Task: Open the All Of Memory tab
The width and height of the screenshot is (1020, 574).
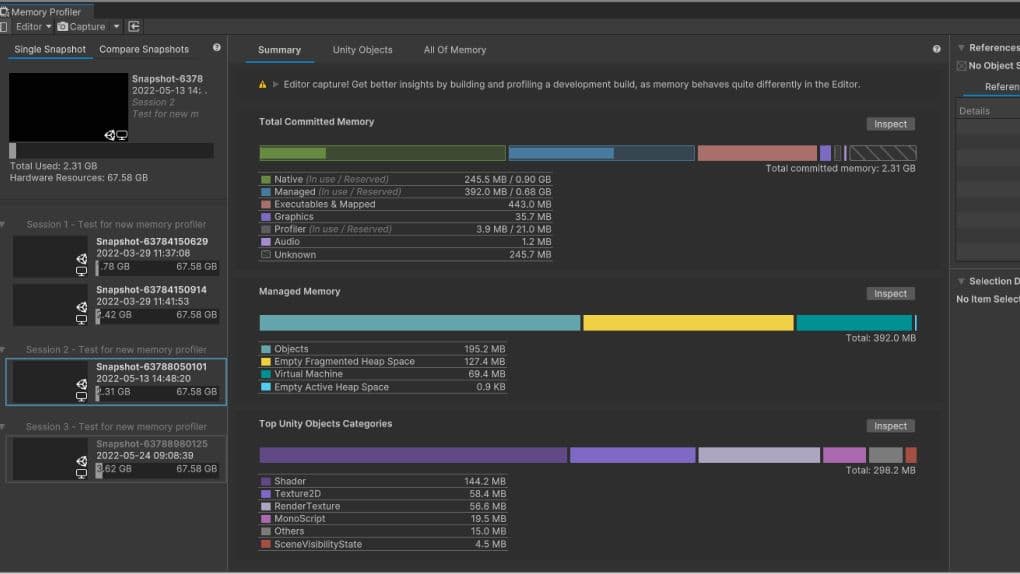Action: click(455, 50)
